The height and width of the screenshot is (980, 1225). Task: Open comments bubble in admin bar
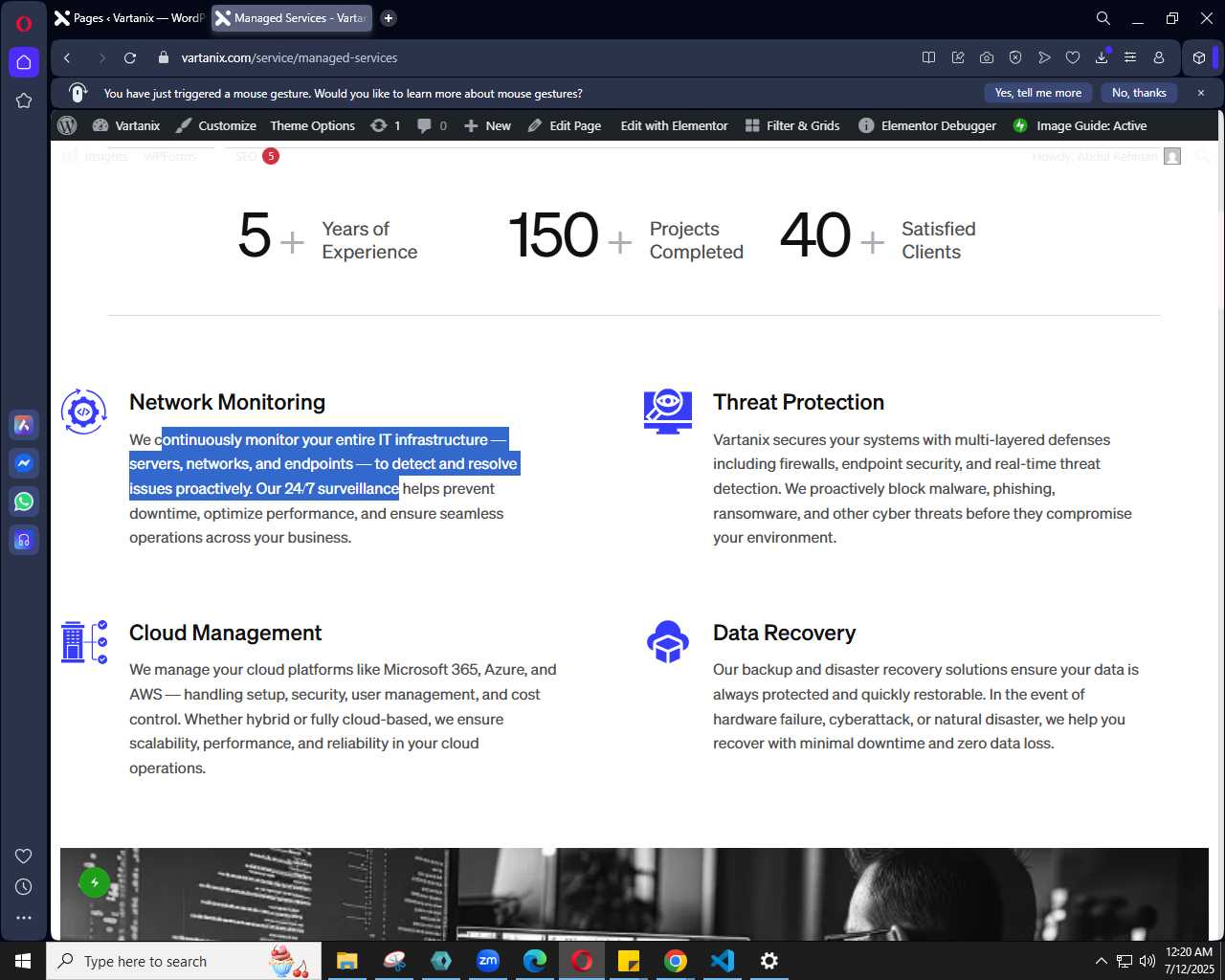pos(433,125)
